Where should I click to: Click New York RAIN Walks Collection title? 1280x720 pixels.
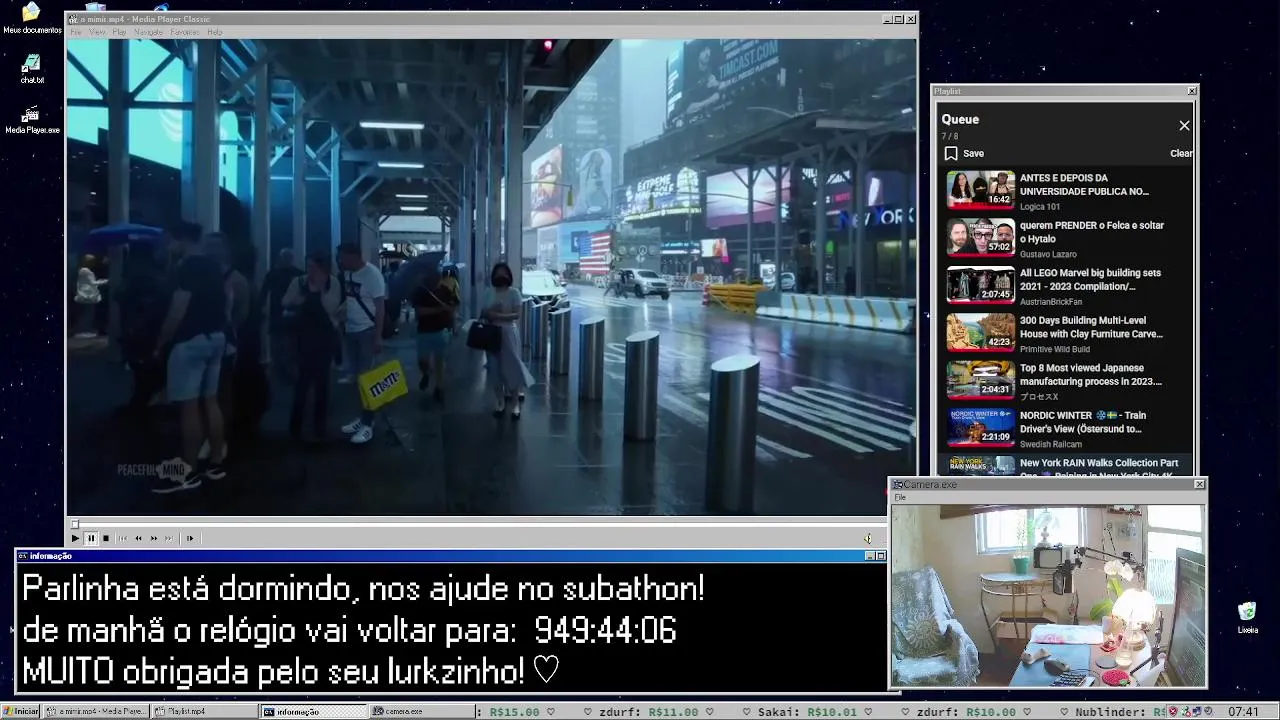coord(1099,468)
